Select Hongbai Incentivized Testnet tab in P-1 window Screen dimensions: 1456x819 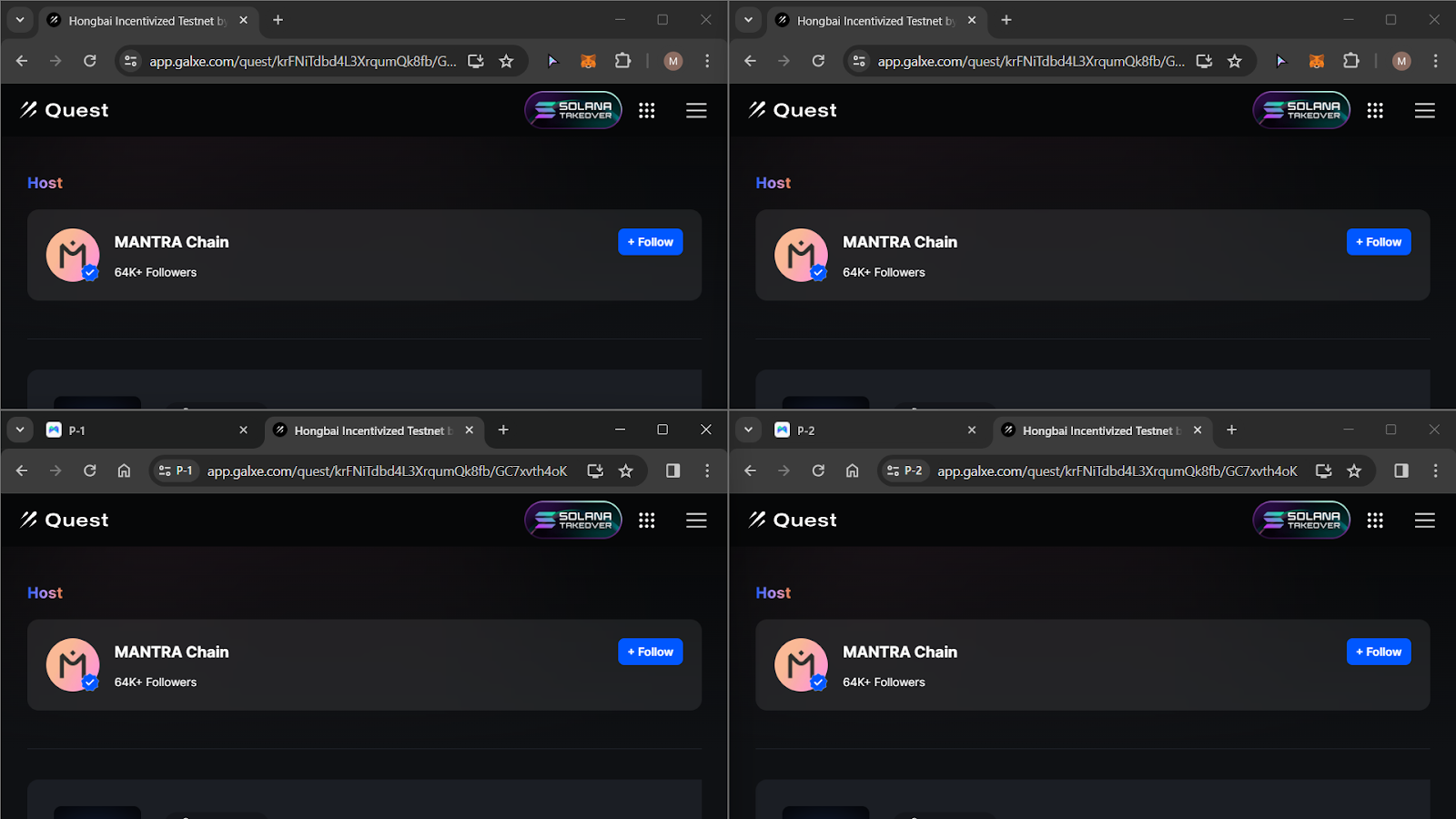[373, 430]
